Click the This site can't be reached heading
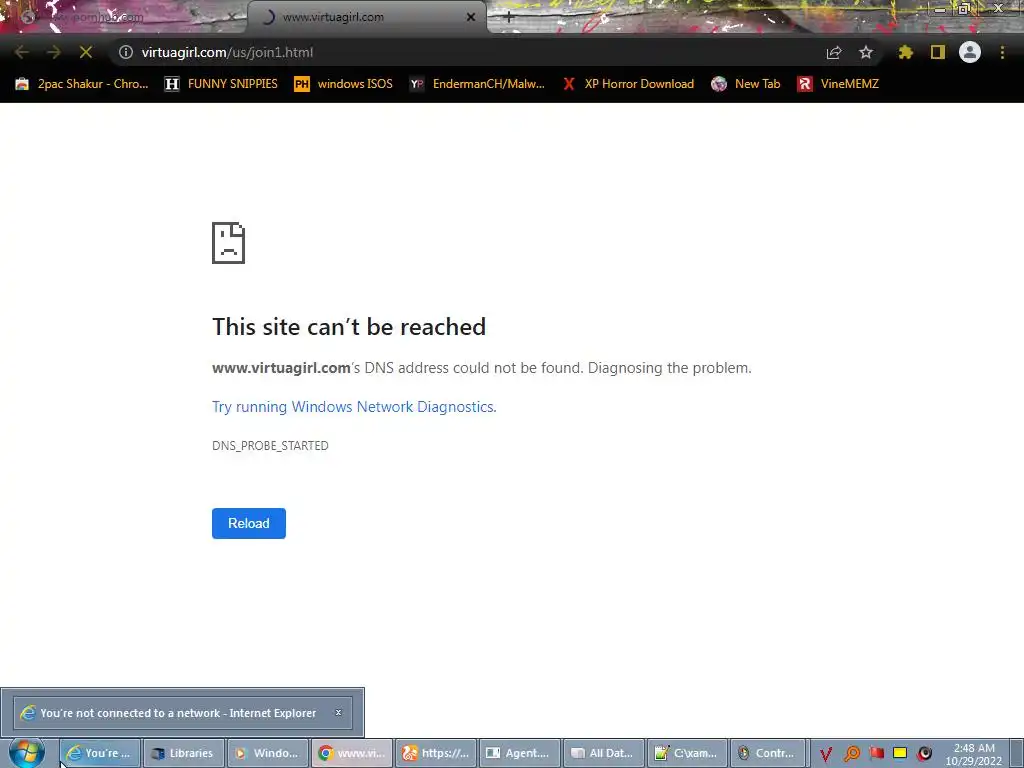Viewport: 1024px width, 768px height. pos(349,327)
